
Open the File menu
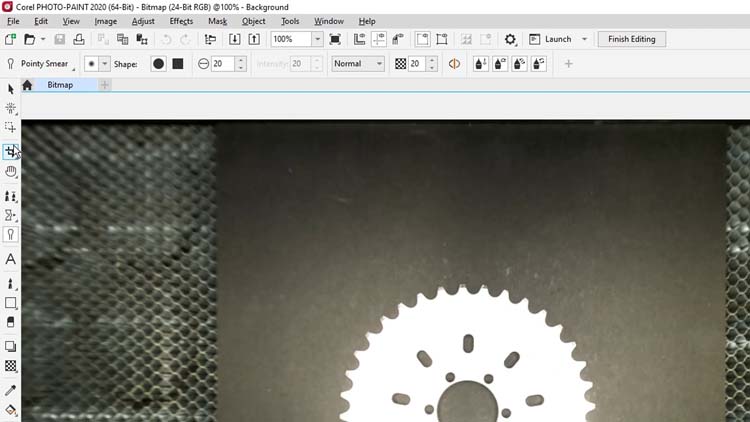[13, 21]
